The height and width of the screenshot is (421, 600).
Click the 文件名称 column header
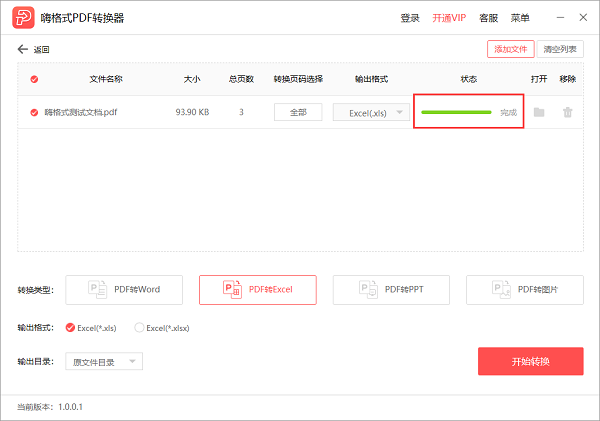pos(106,79)
